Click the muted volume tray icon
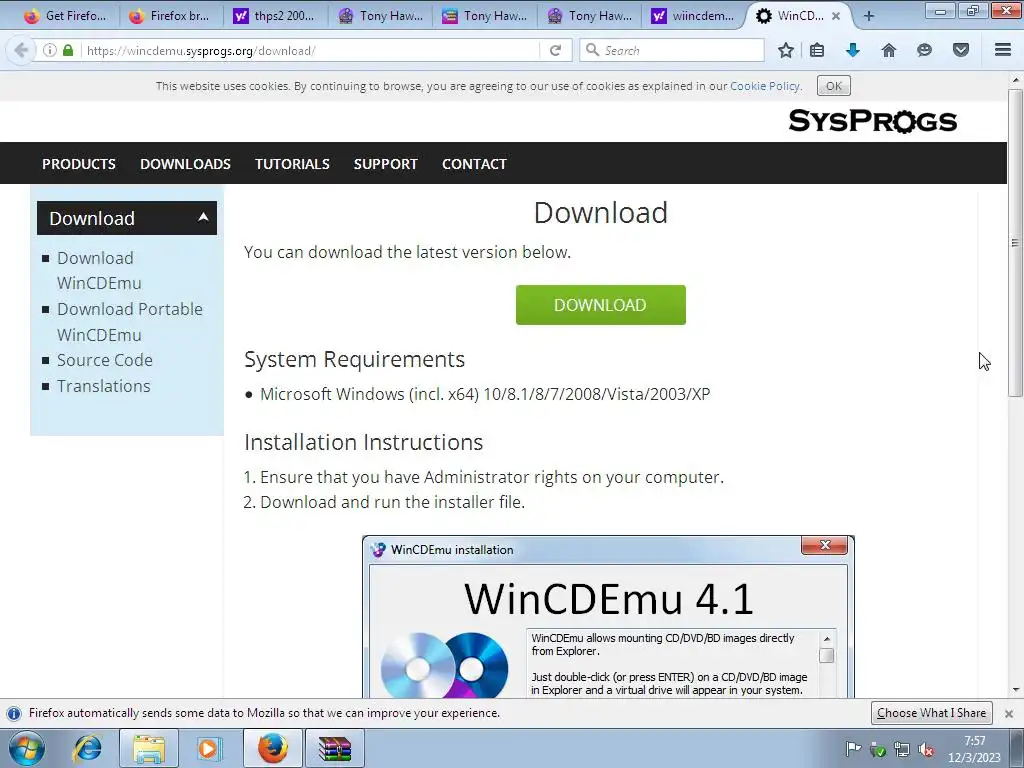The width and height of the screenshot is (1024, 768). (x=925, y=750)
